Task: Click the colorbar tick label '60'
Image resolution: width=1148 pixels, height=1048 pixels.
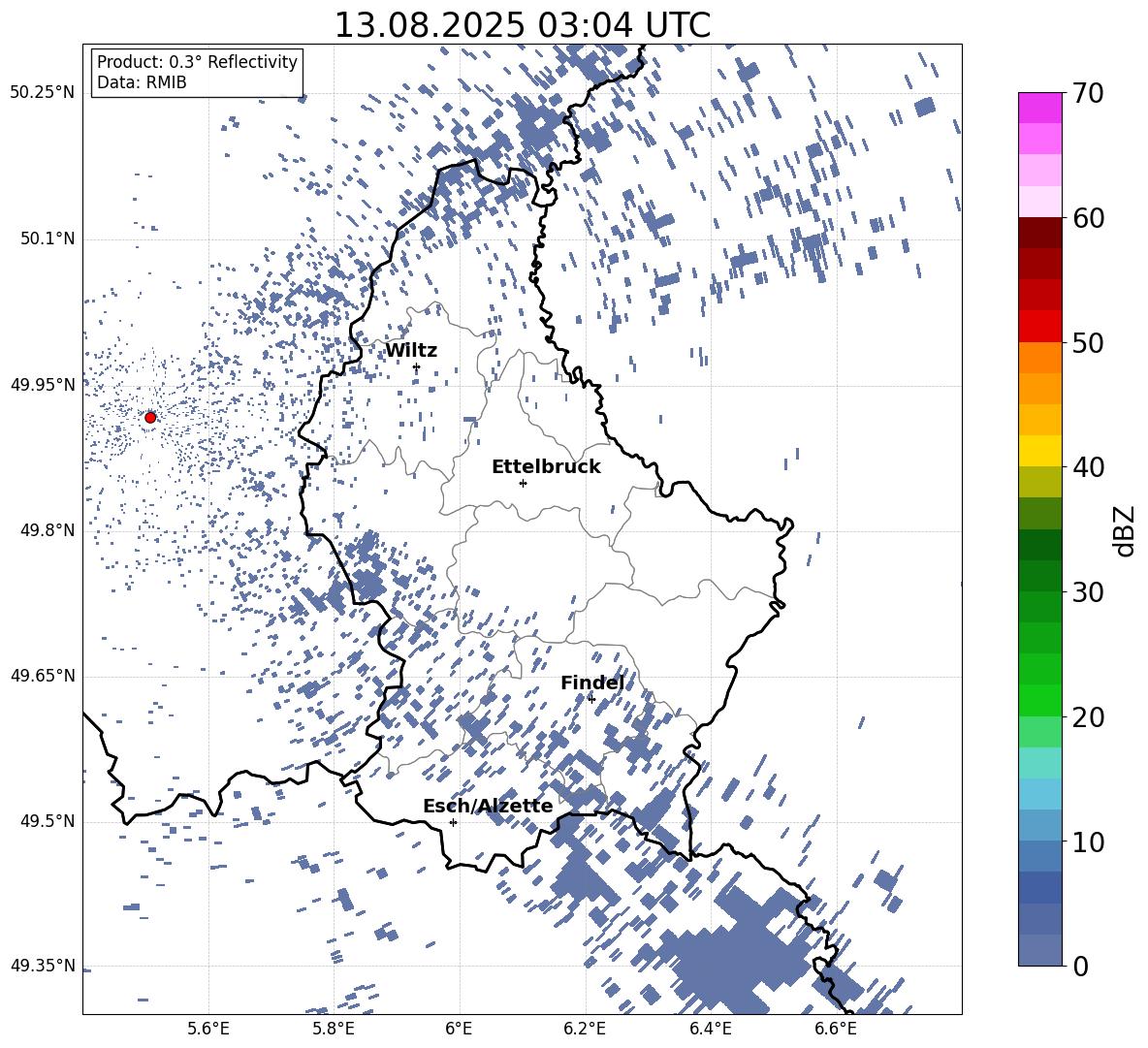Action: (x=1088, y=218)
